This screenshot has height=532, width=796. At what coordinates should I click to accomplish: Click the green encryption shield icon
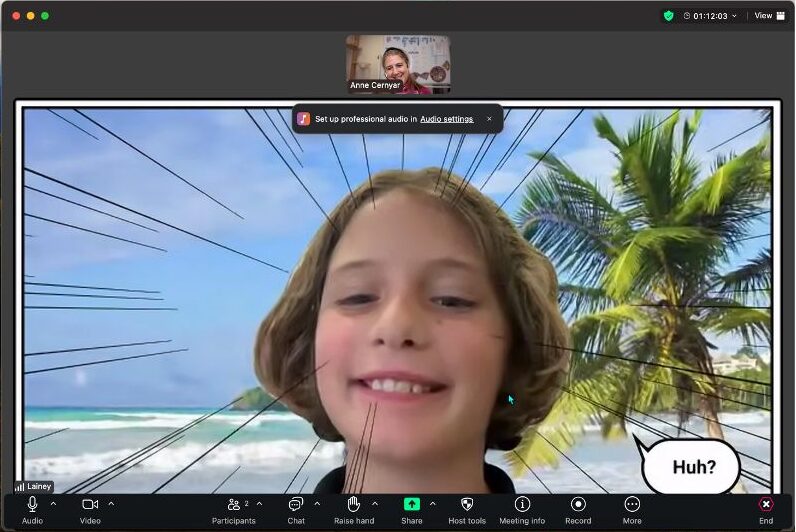(x=669, y=16)
